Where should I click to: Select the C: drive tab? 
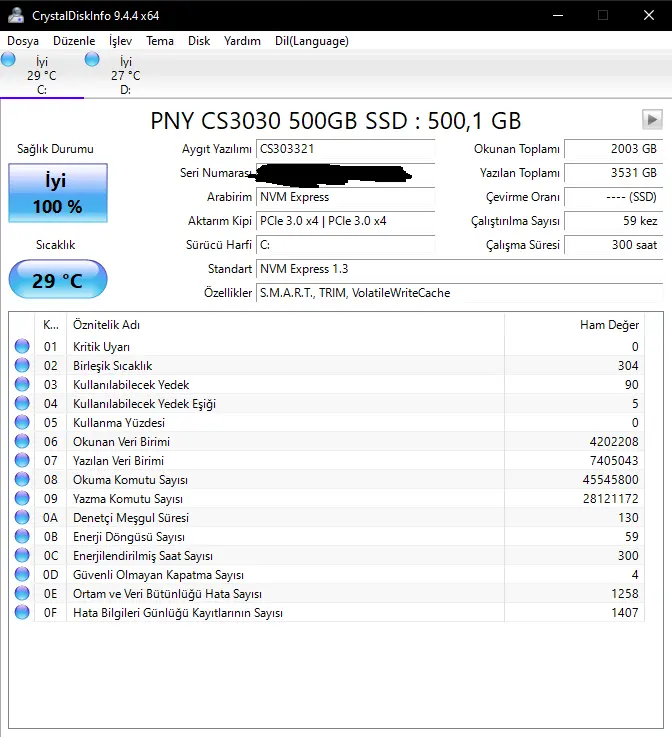click(x=42, y=75)
